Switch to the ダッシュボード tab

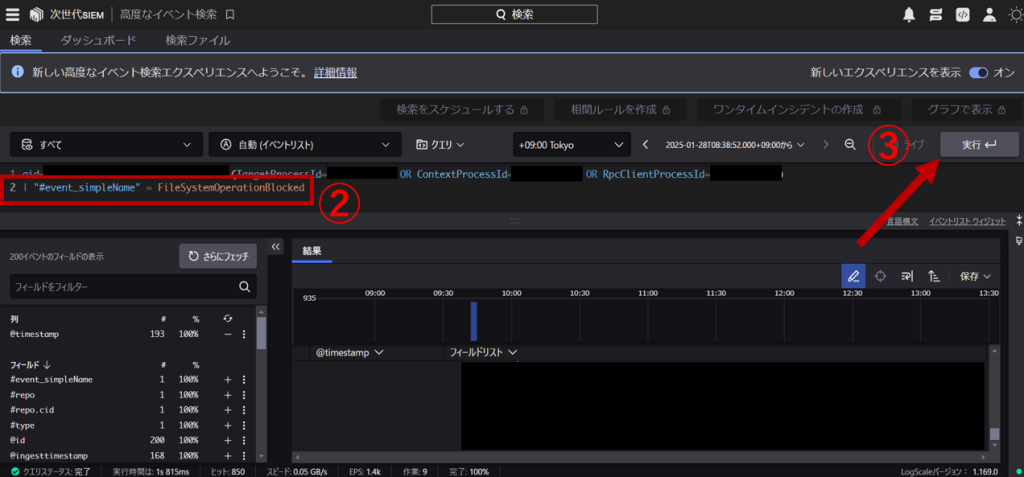pyautogui.click(x=99, y=41)
